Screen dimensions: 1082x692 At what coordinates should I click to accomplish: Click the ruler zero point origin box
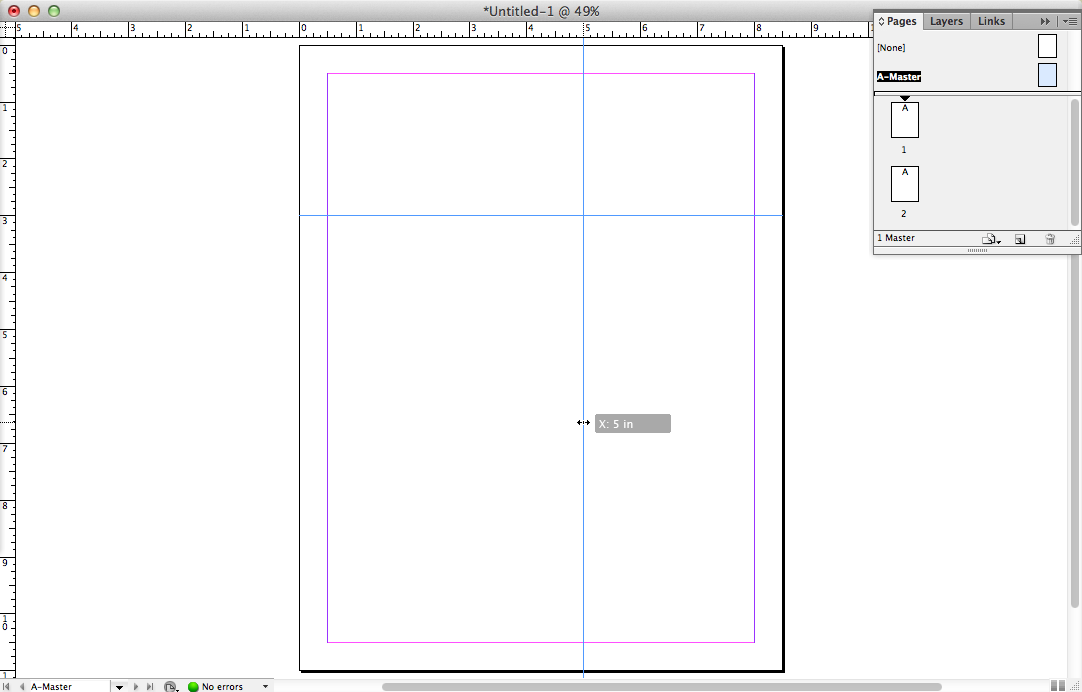tap(6, 30)
